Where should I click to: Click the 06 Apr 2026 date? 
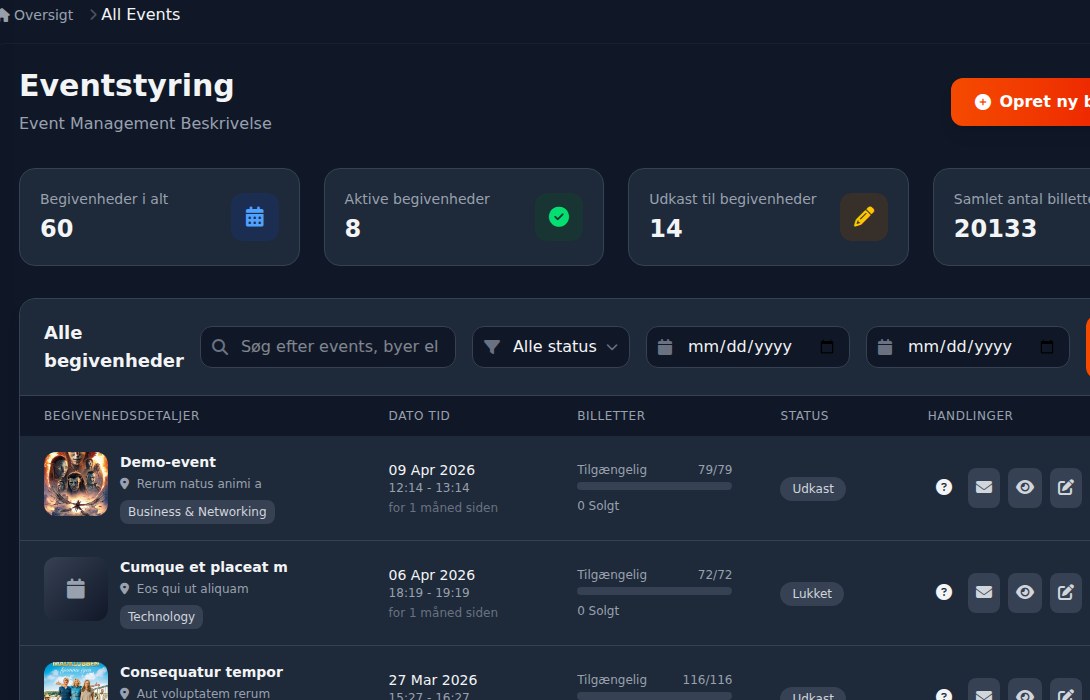[432, 576]
